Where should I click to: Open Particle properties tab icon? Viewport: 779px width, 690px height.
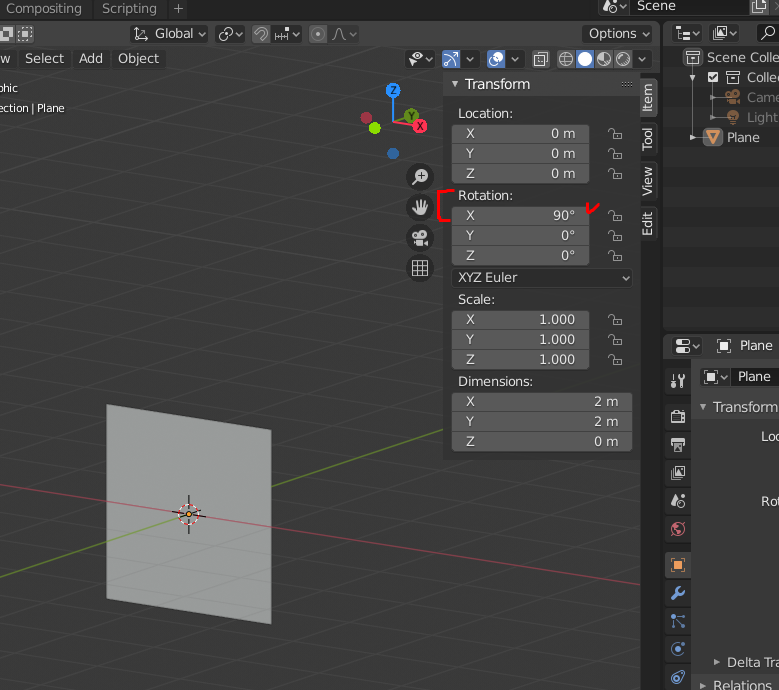(678, 621)
